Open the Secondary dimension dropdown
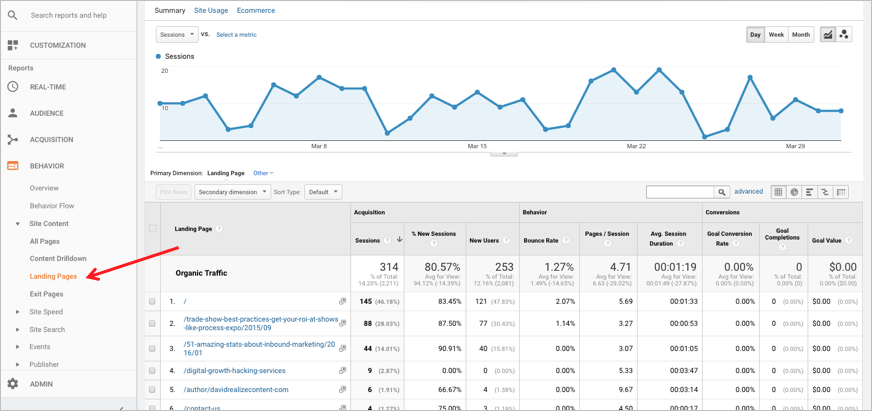Viewport: 872px width, 411px height. point(232,192)
